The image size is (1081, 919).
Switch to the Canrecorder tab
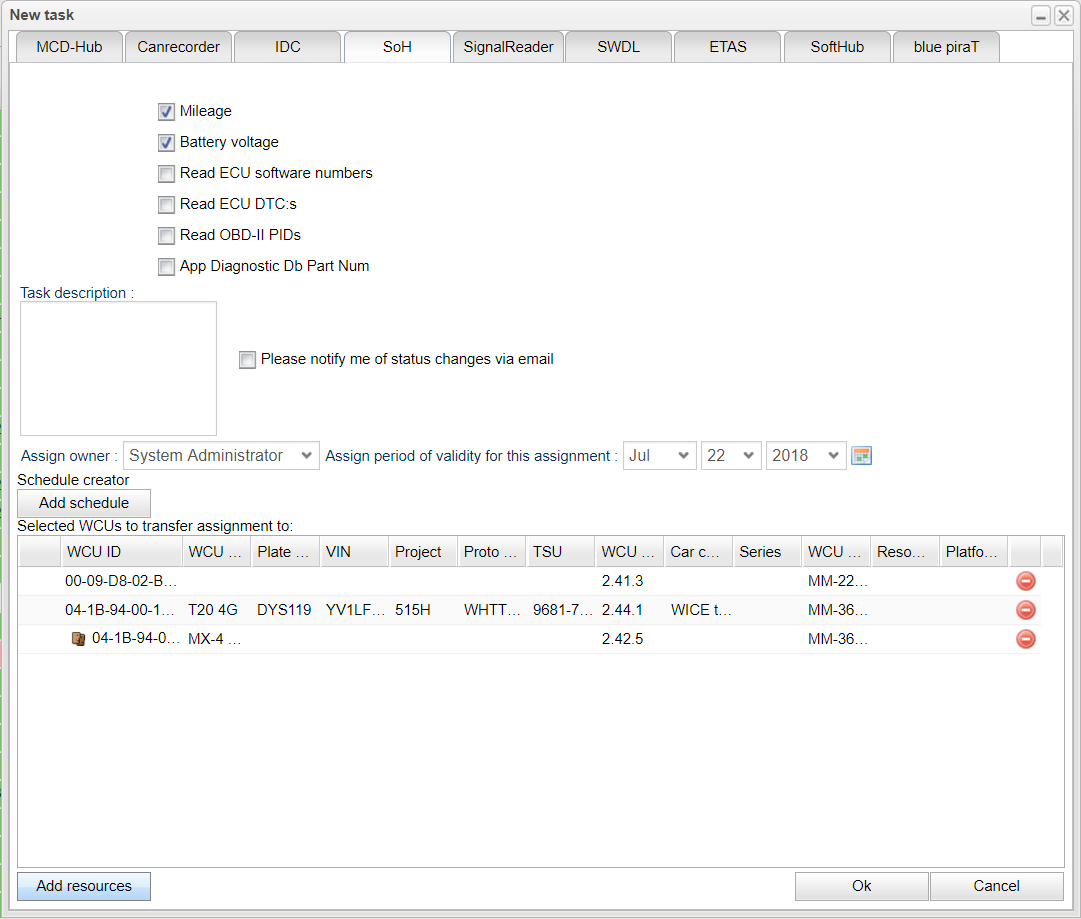[x=178, y=47]
